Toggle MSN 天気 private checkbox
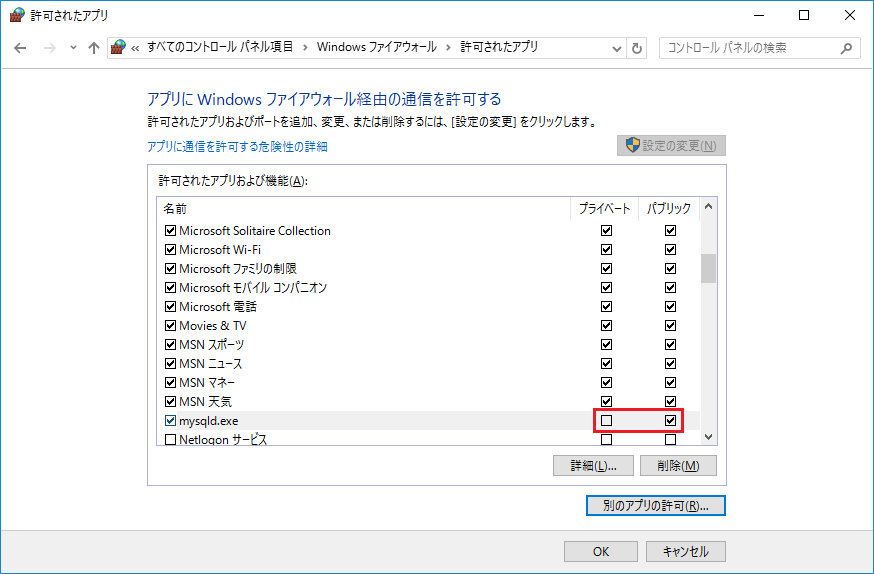The image size is (874, 574). pyautogui.click(x=606, y=401)
